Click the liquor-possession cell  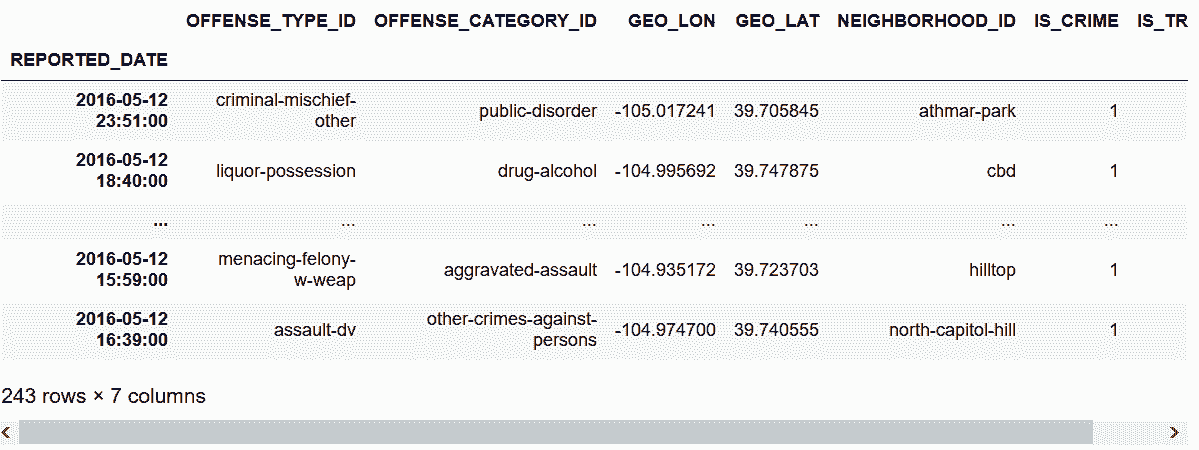[286, 171]
